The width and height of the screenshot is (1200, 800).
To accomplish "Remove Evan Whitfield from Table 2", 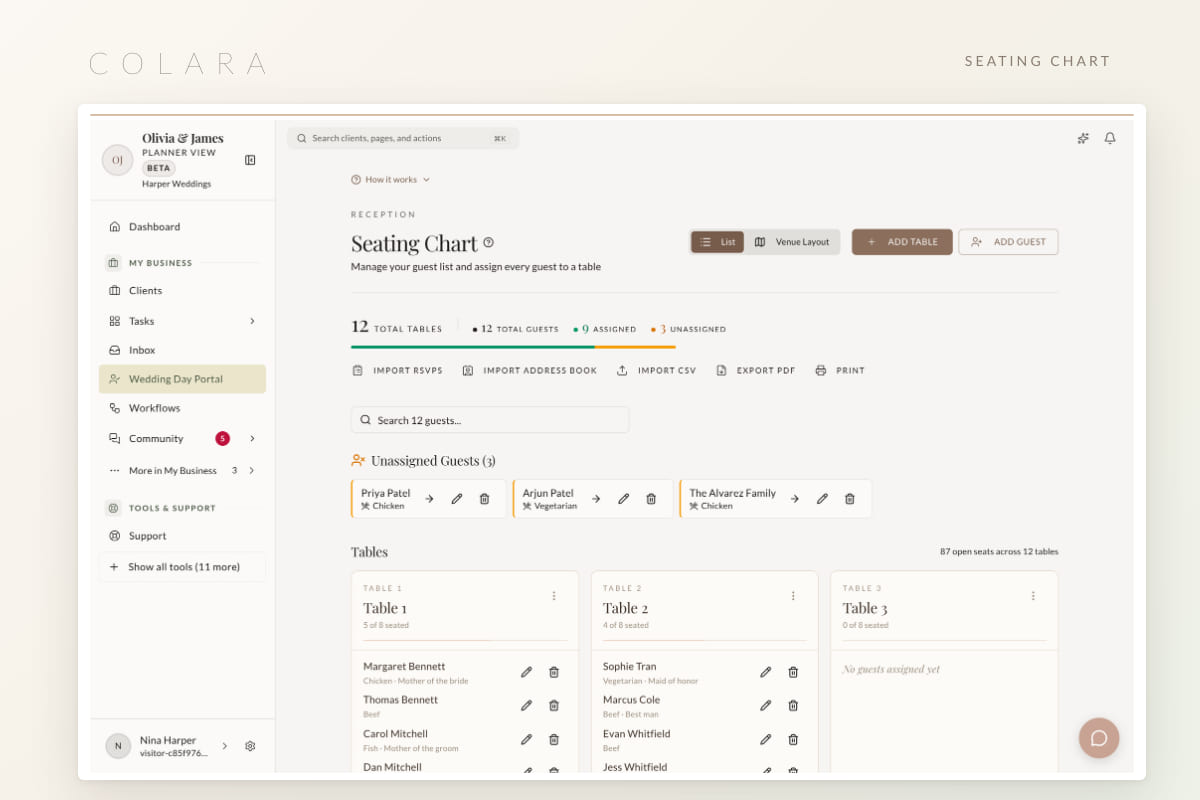I will (793, 739).
